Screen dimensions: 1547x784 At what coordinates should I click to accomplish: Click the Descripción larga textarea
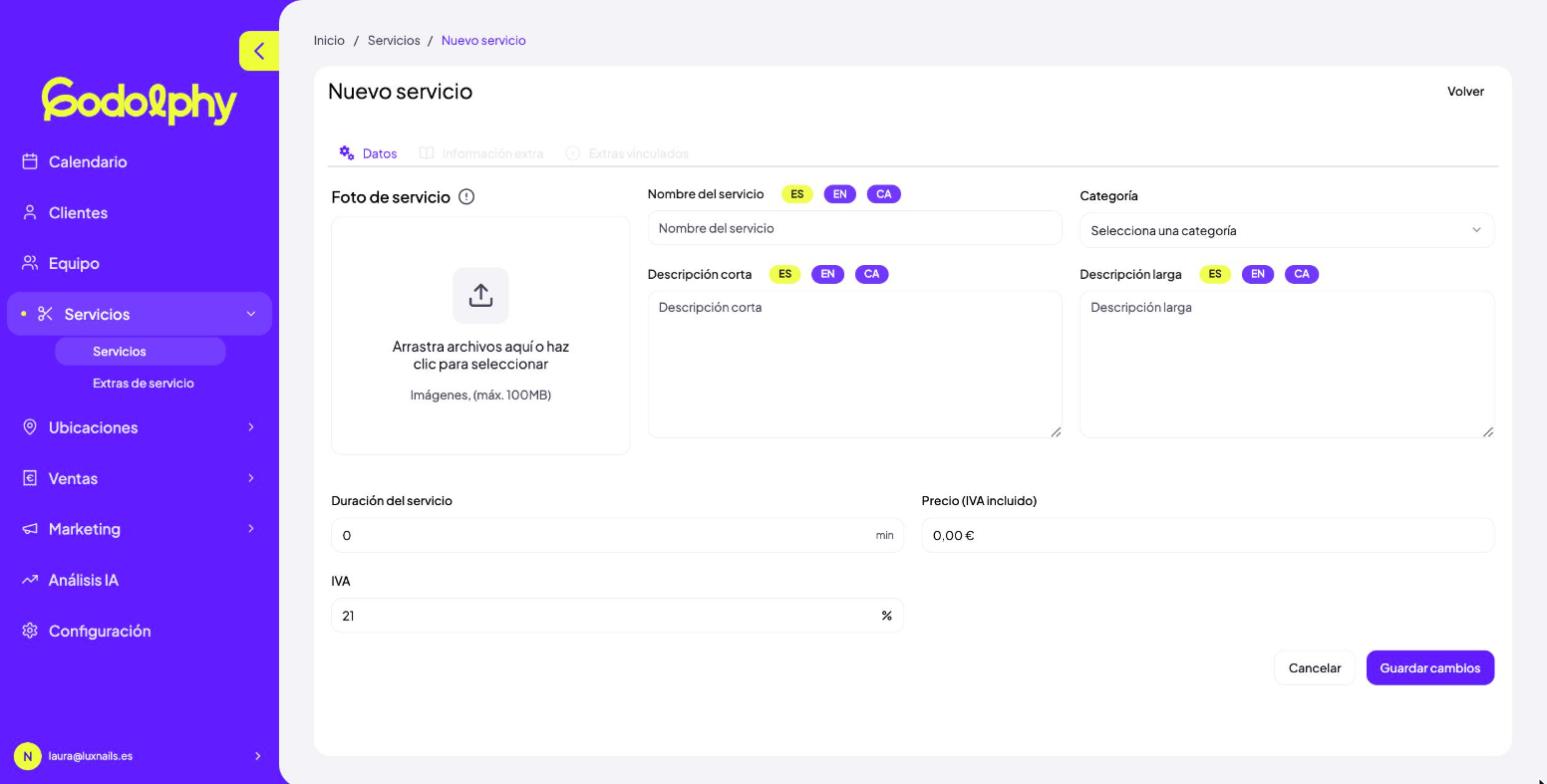pos(1287,364)
